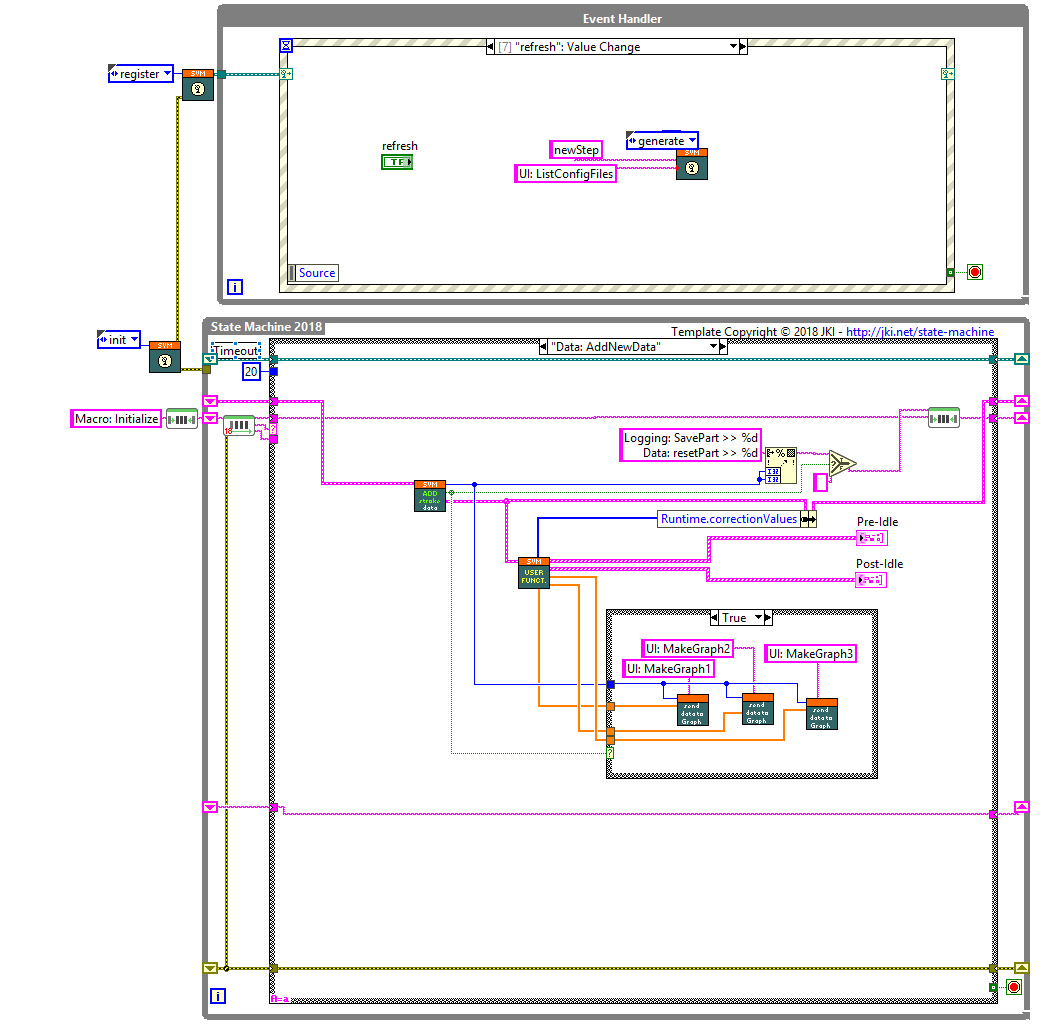Open the generate enum constant dropdown
Viewport: 1042px width, 1032px height.
pyautogui.click(x=692, y=140)
